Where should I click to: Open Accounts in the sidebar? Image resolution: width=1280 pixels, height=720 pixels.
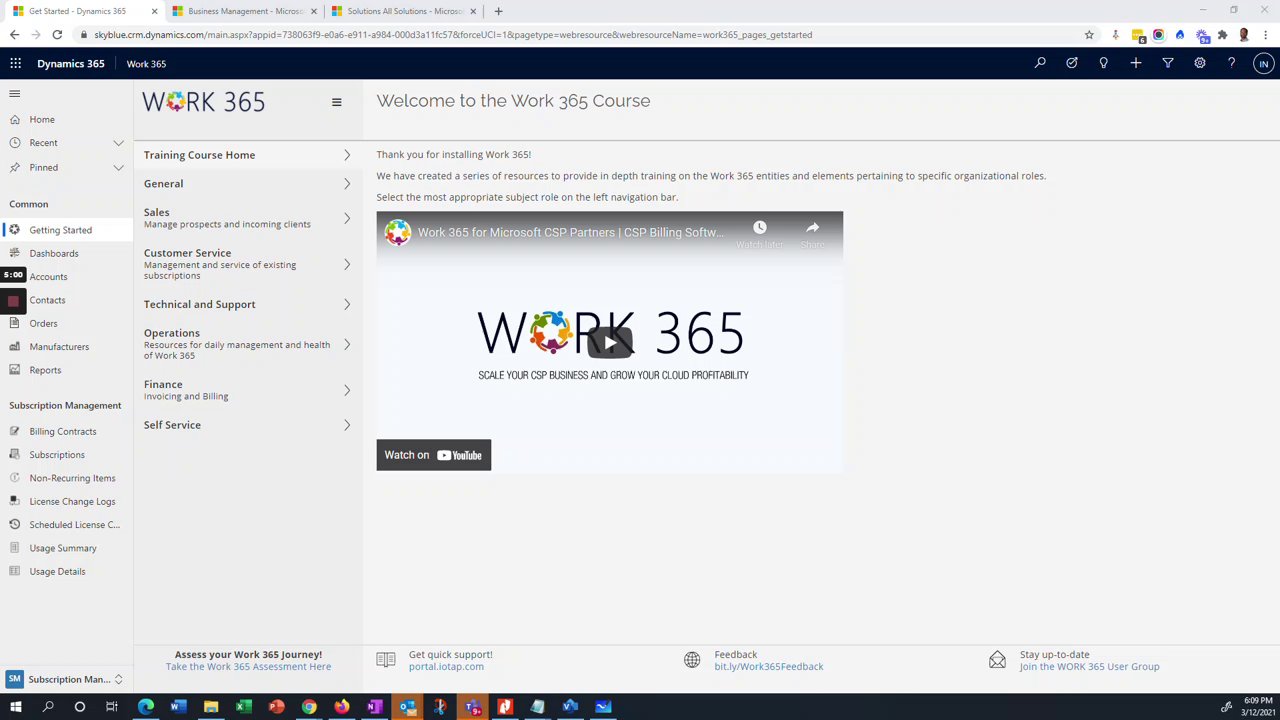coord(48,277)
